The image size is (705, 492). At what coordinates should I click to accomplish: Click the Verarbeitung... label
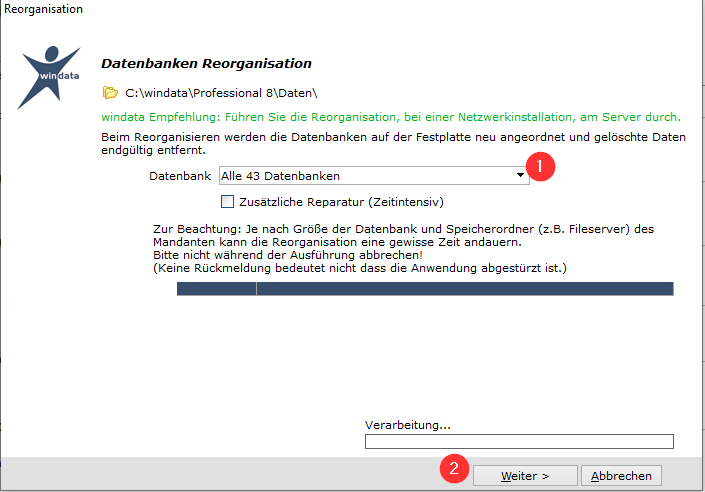(x=408, y=425)
